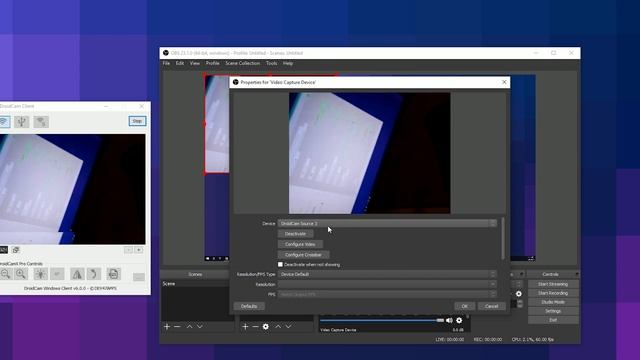Click the pop-out window icon below DroidCam preview

coord(16,250)
